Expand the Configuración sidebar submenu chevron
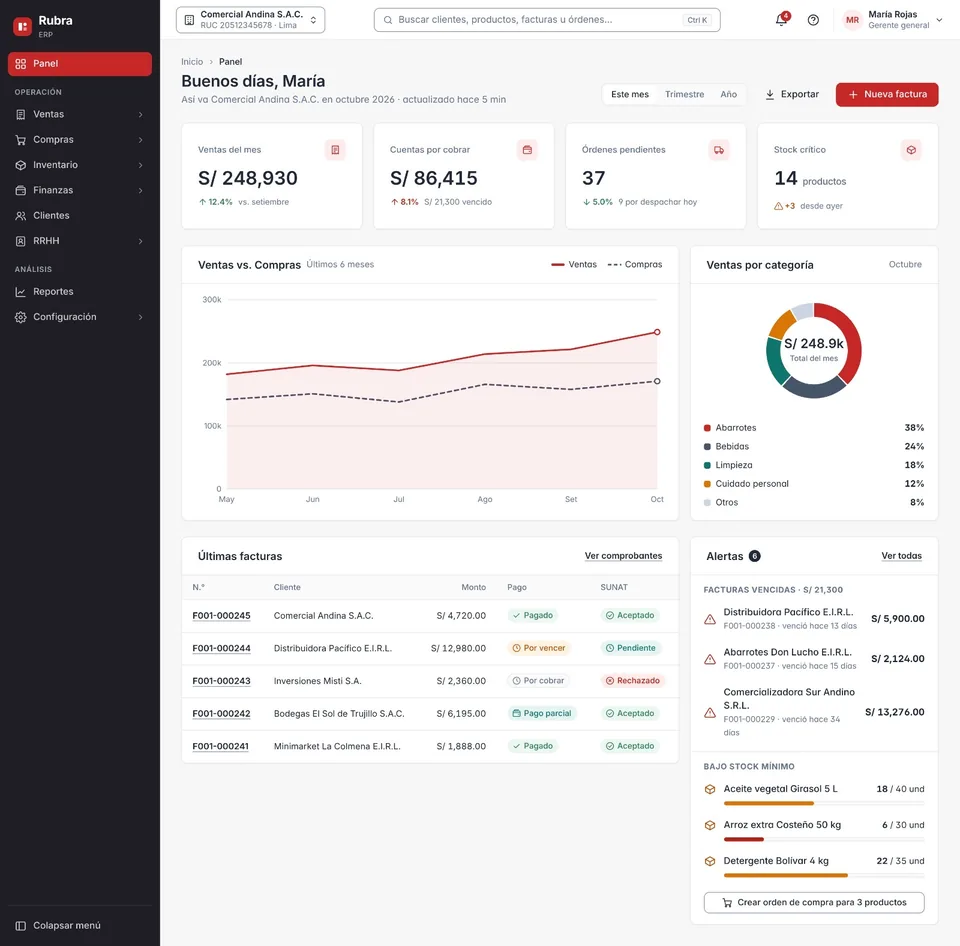The height and width of the screenshot is (946, 960). coord(140,317)
